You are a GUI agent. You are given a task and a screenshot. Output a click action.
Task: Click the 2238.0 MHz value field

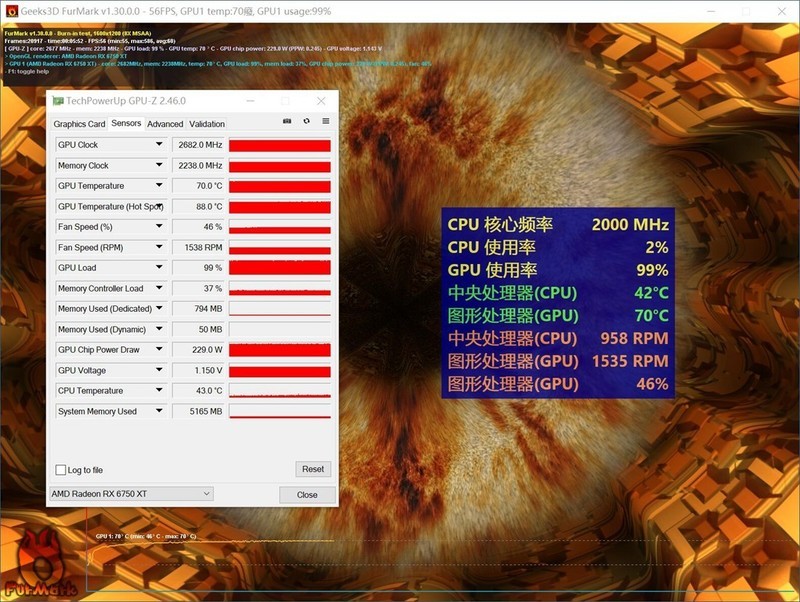pyautogui.click(x=198, y=165)
